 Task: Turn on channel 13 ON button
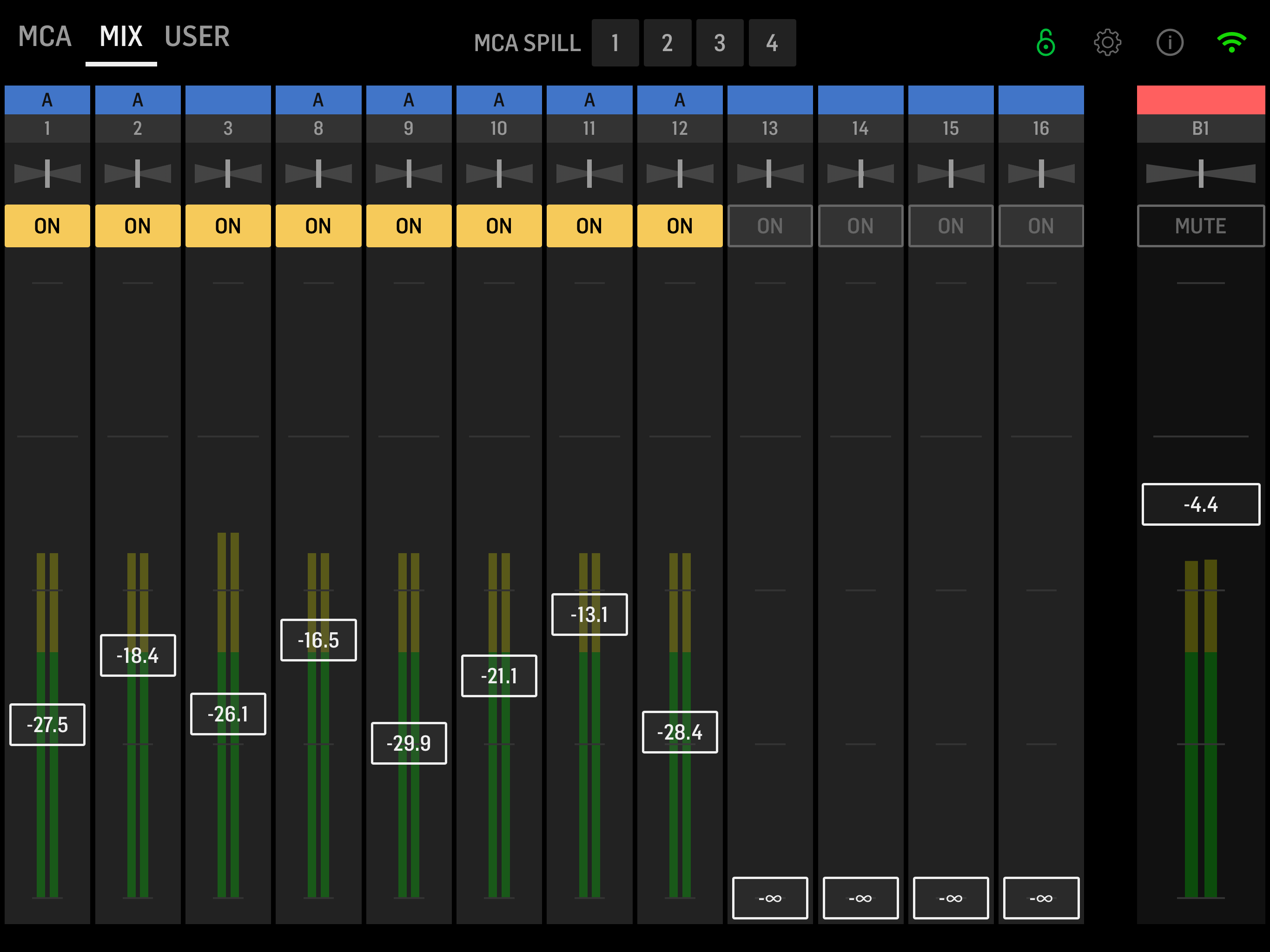(770, 225)
